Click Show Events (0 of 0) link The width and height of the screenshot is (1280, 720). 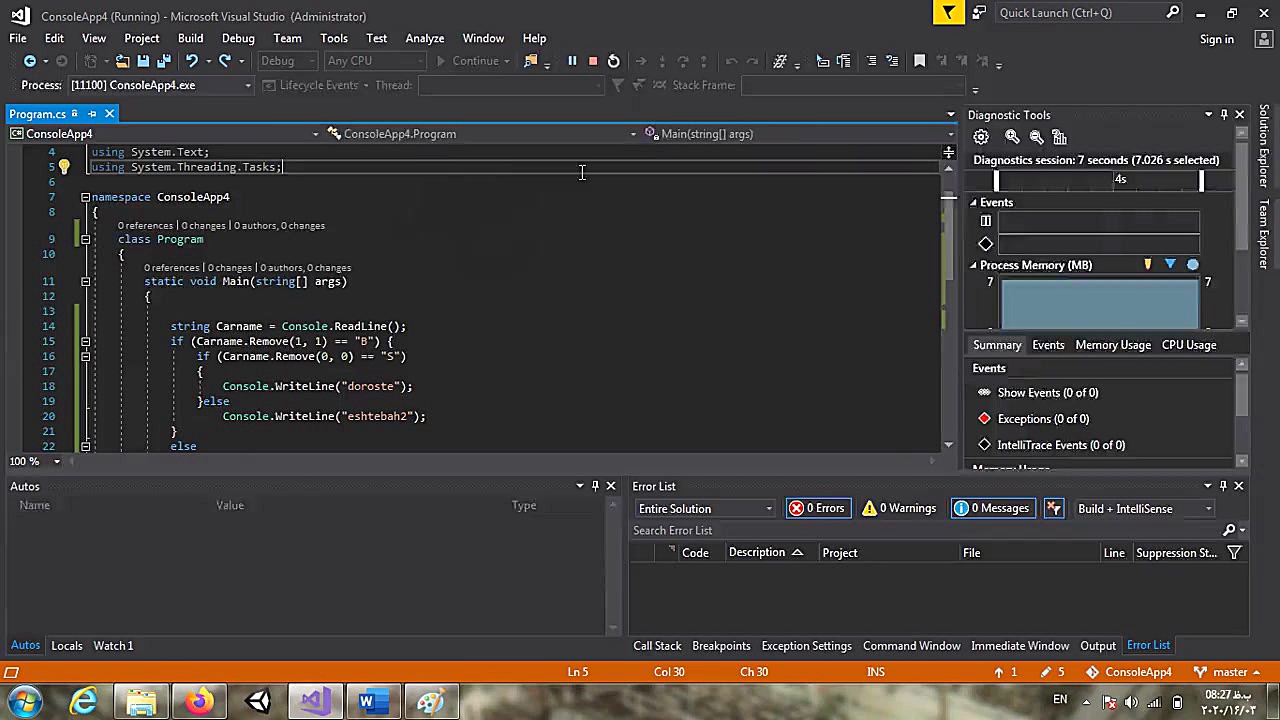[1047, 393]
